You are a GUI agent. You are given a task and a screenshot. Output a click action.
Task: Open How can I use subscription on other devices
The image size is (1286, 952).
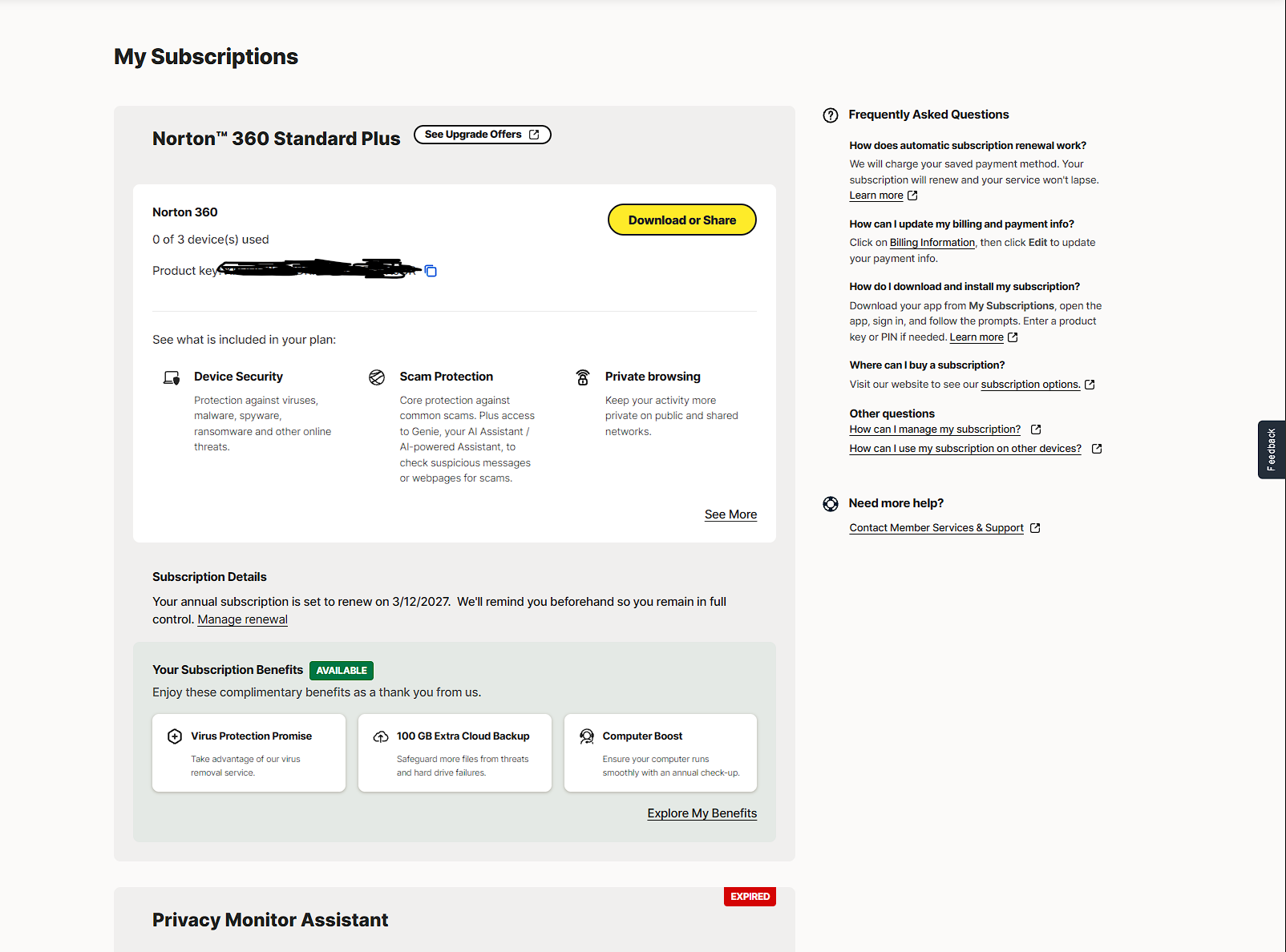click(965, 449)
